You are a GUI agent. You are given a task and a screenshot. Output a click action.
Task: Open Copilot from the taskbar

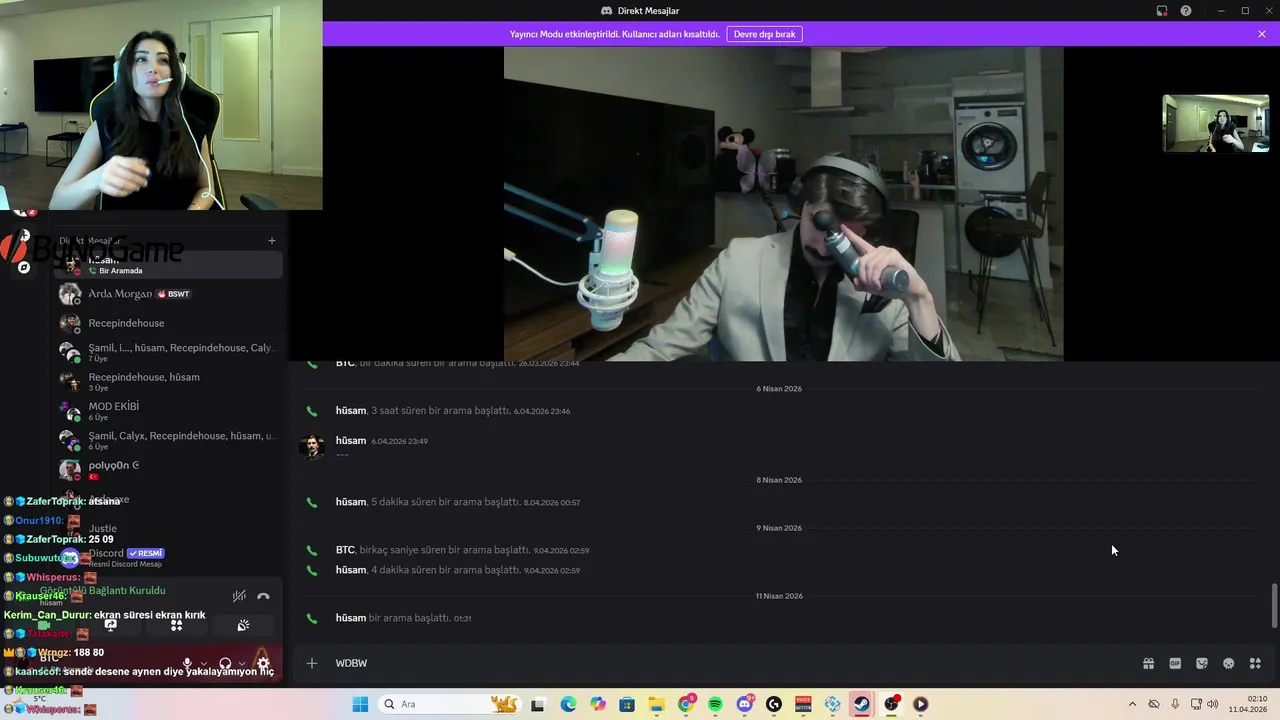tap(598, 704)
